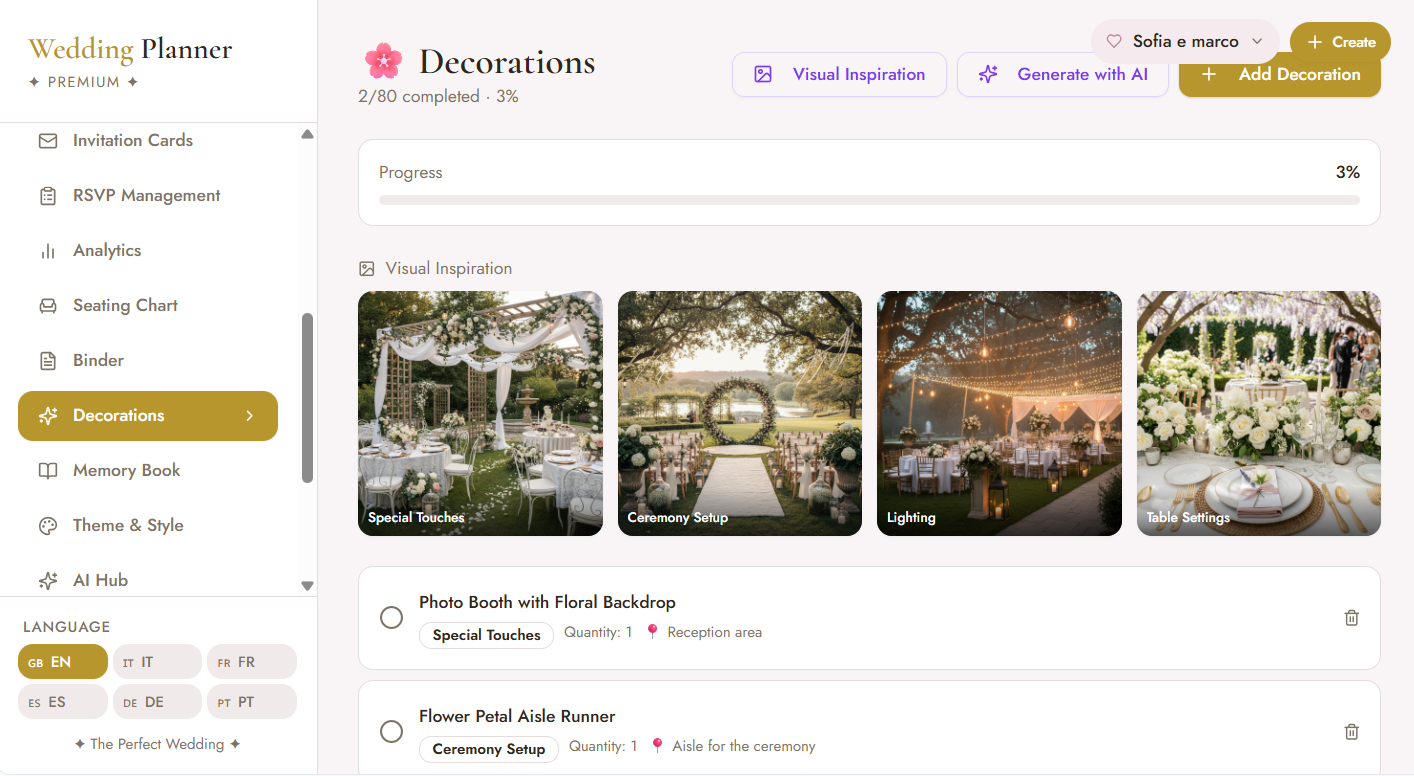Click the chevron on the Decorations menu item
The image size is (1414, 776).
click(250, 416)
